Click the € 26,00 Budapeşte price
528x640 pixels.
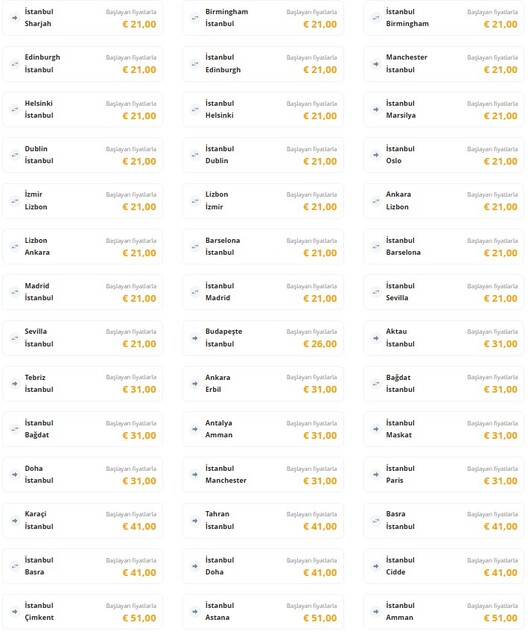click(x=320, y=344)
